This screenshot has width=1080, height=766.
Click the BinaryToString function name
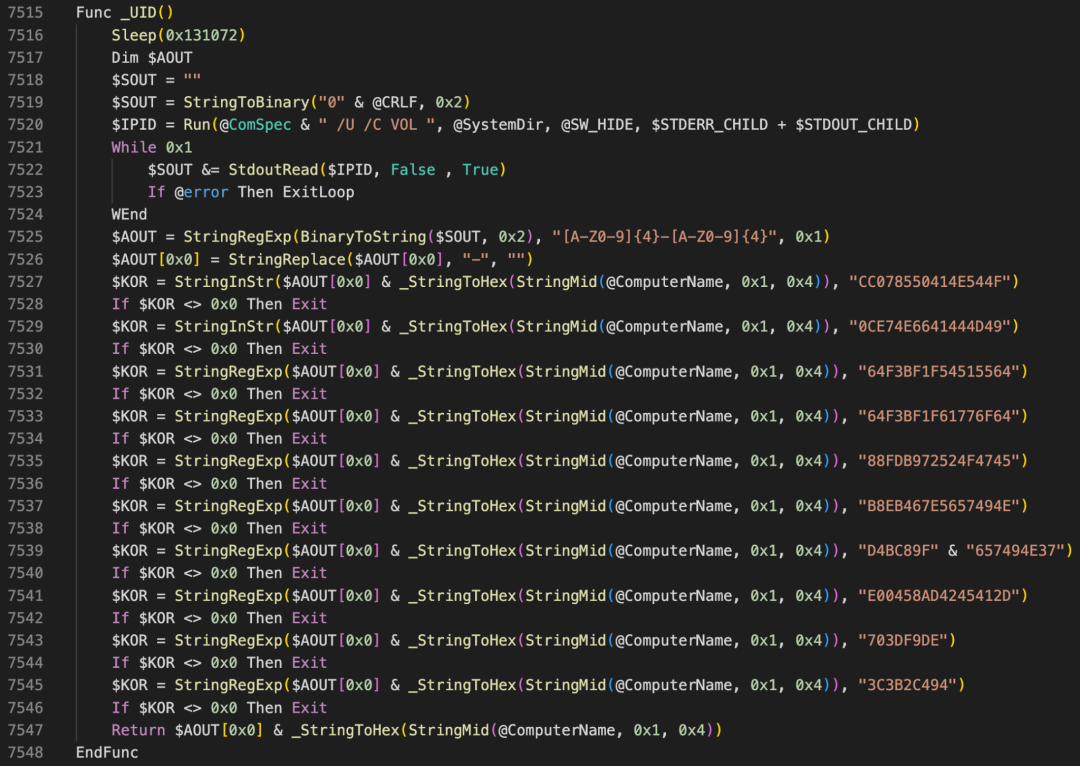[x=363, y=237]
